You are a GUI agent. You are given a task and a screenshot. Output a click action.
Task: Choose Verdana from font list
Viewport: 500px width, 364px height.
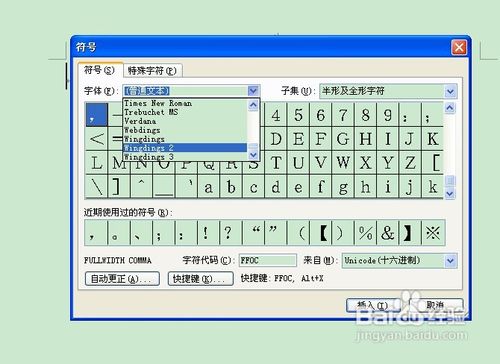[185, 121]
